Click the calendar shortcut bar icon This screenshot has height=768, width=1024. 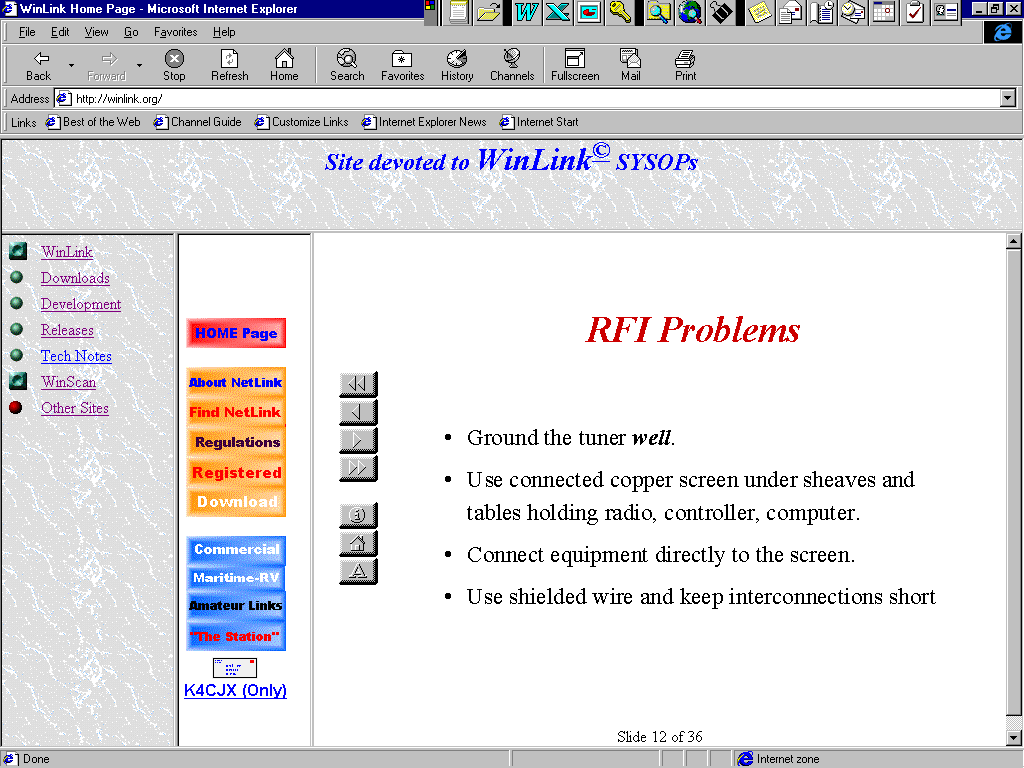[884, 12]
